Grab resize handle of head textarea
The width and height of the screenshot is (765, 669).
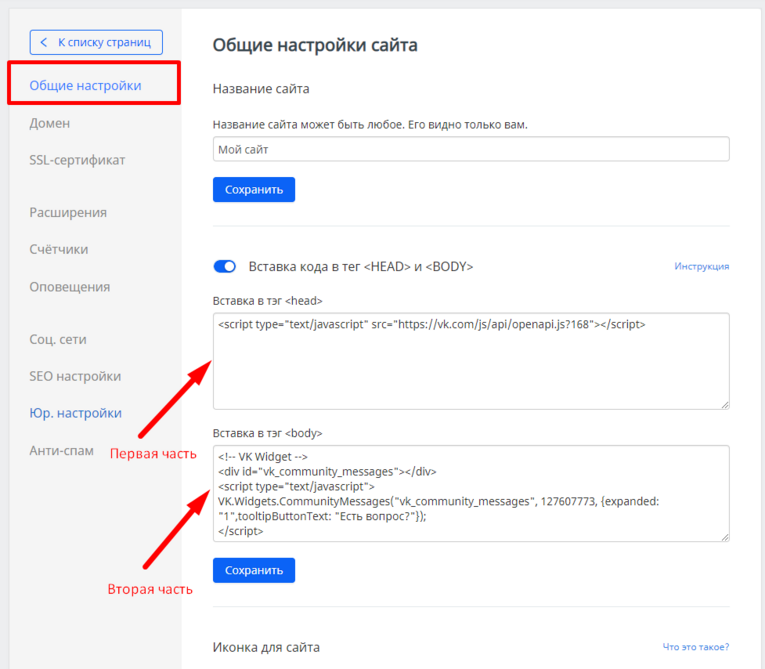point(725,405)
